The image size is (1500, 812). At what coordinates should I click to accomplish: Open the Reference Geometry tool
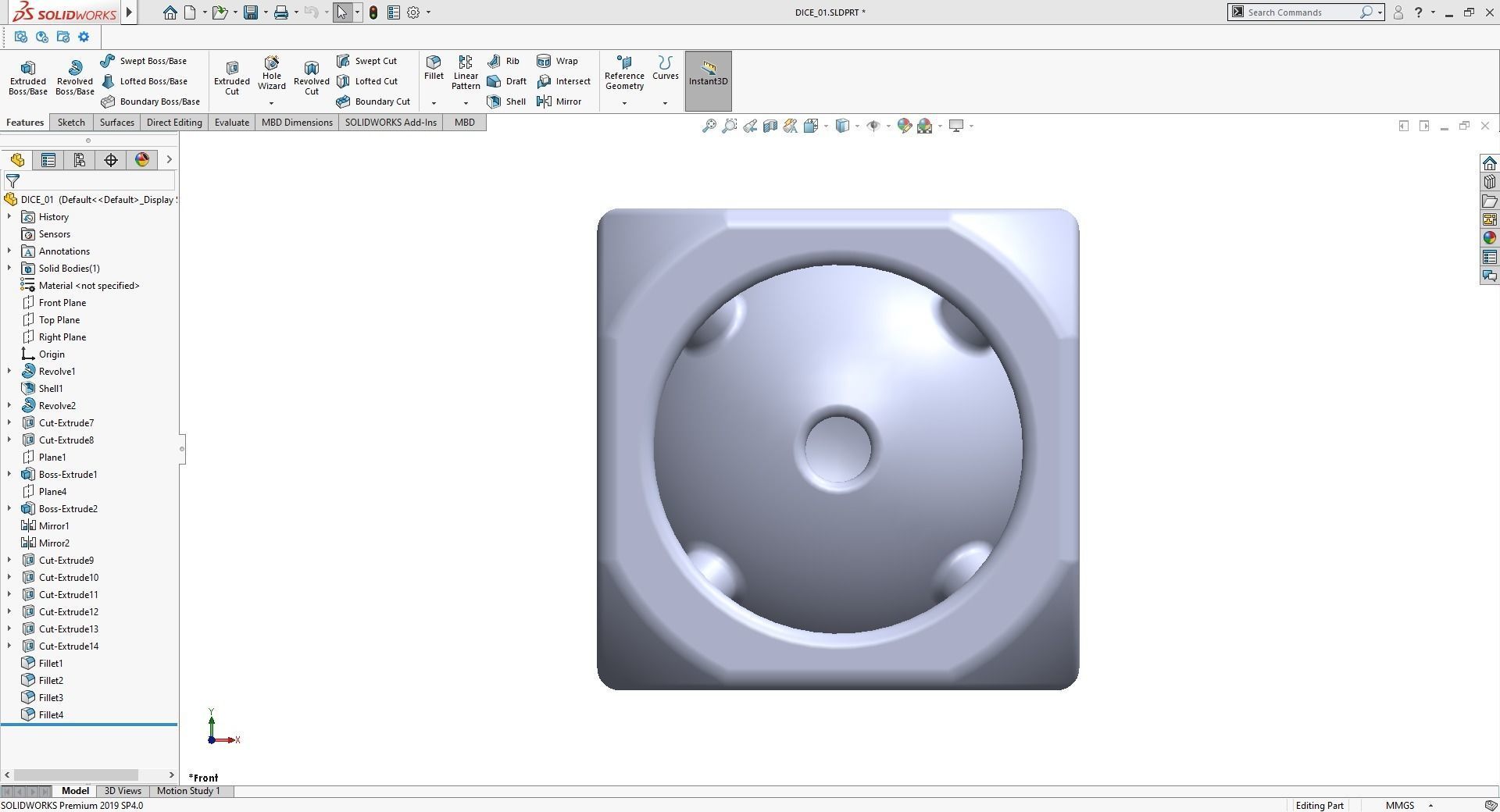pos(624,73)
